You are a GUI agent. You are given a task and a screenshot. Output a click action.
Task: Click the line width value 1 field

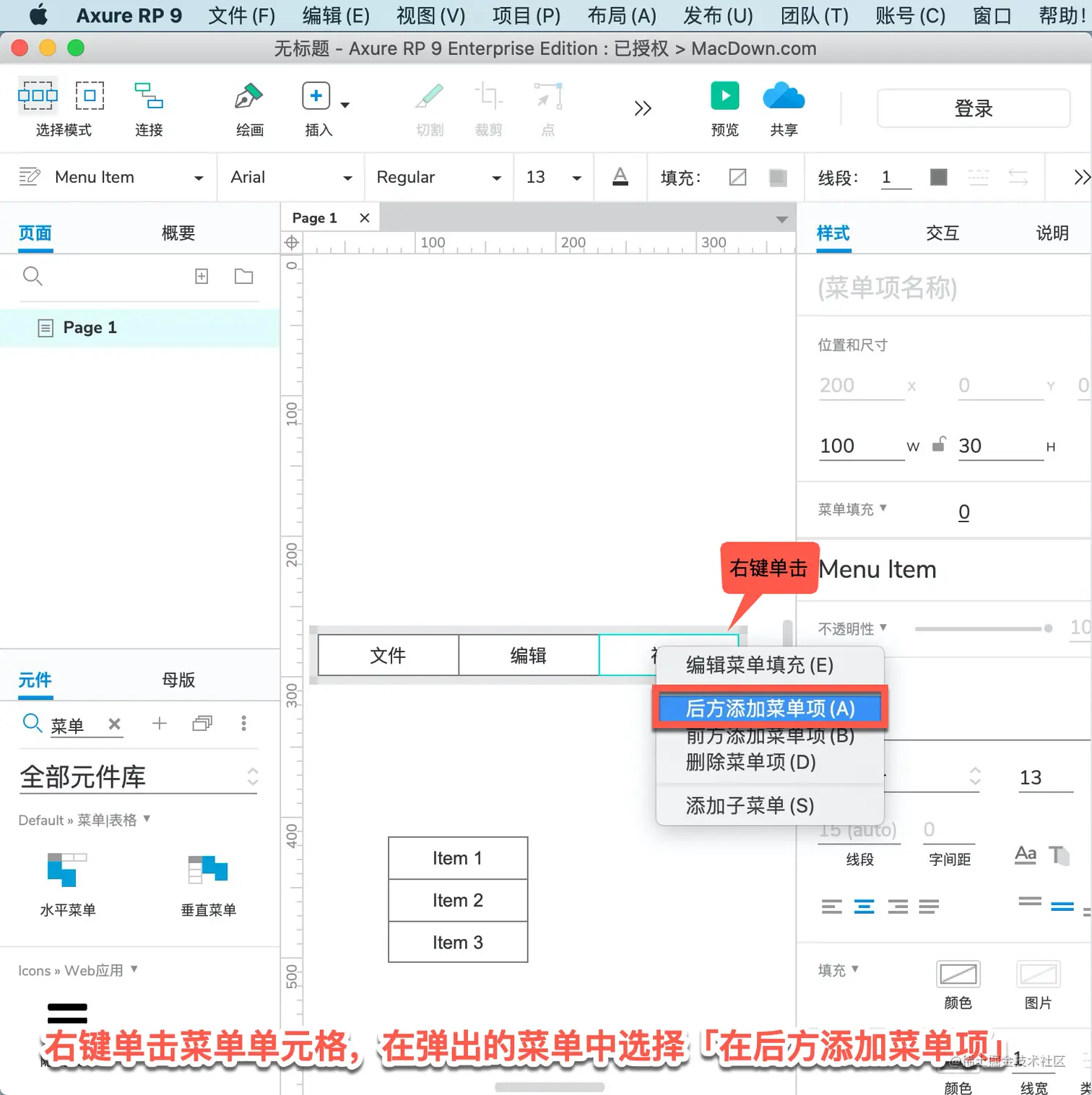896,178
